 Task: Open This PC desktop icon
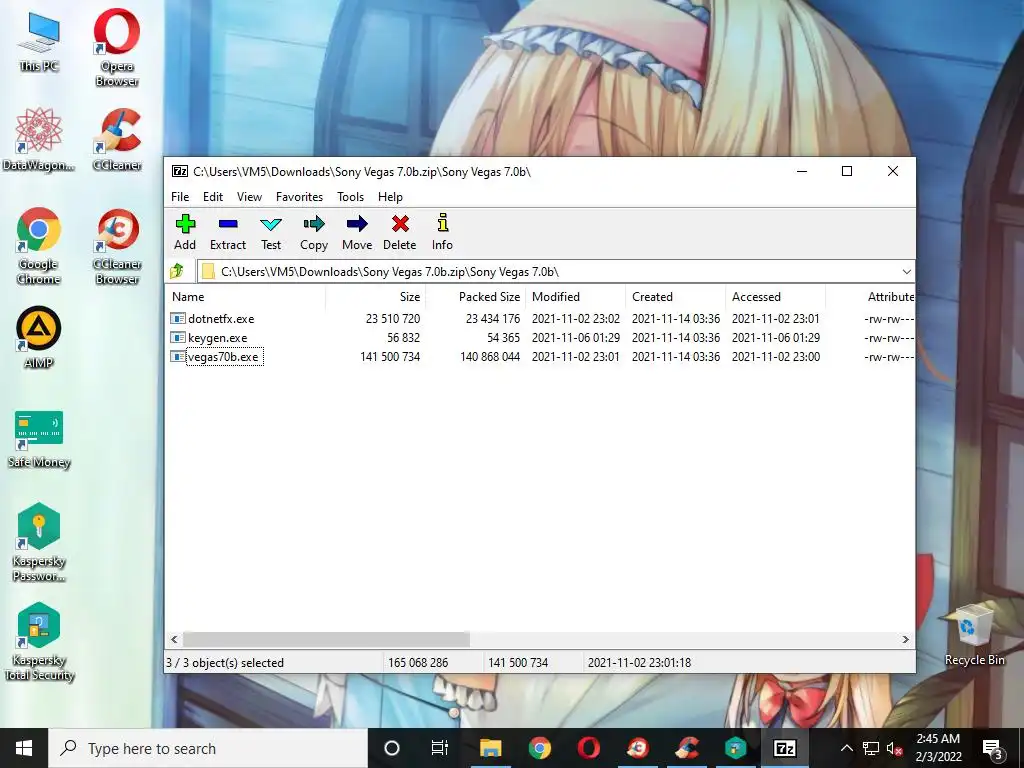[x=39, y=42]
